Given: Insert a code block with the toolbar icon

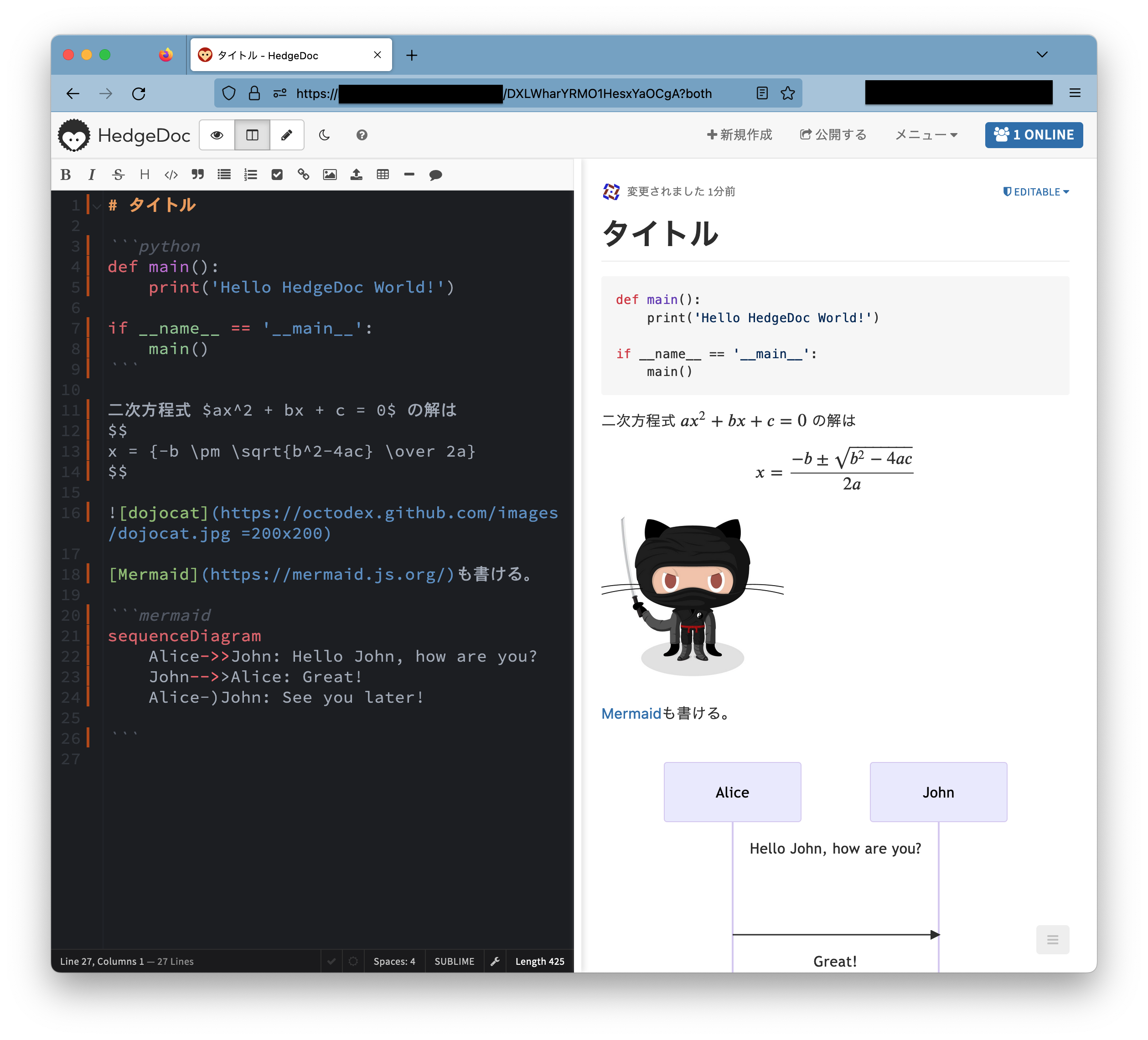Looking at the screenshot, I should 171,175.
